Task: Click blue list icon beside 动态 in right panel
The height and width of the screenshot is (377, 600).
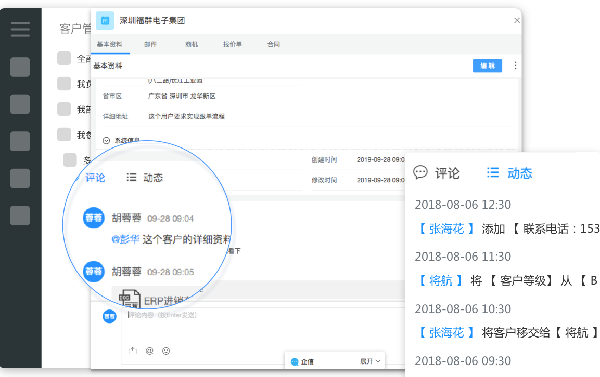Action: pyautogui.click(x=493, y=173)
